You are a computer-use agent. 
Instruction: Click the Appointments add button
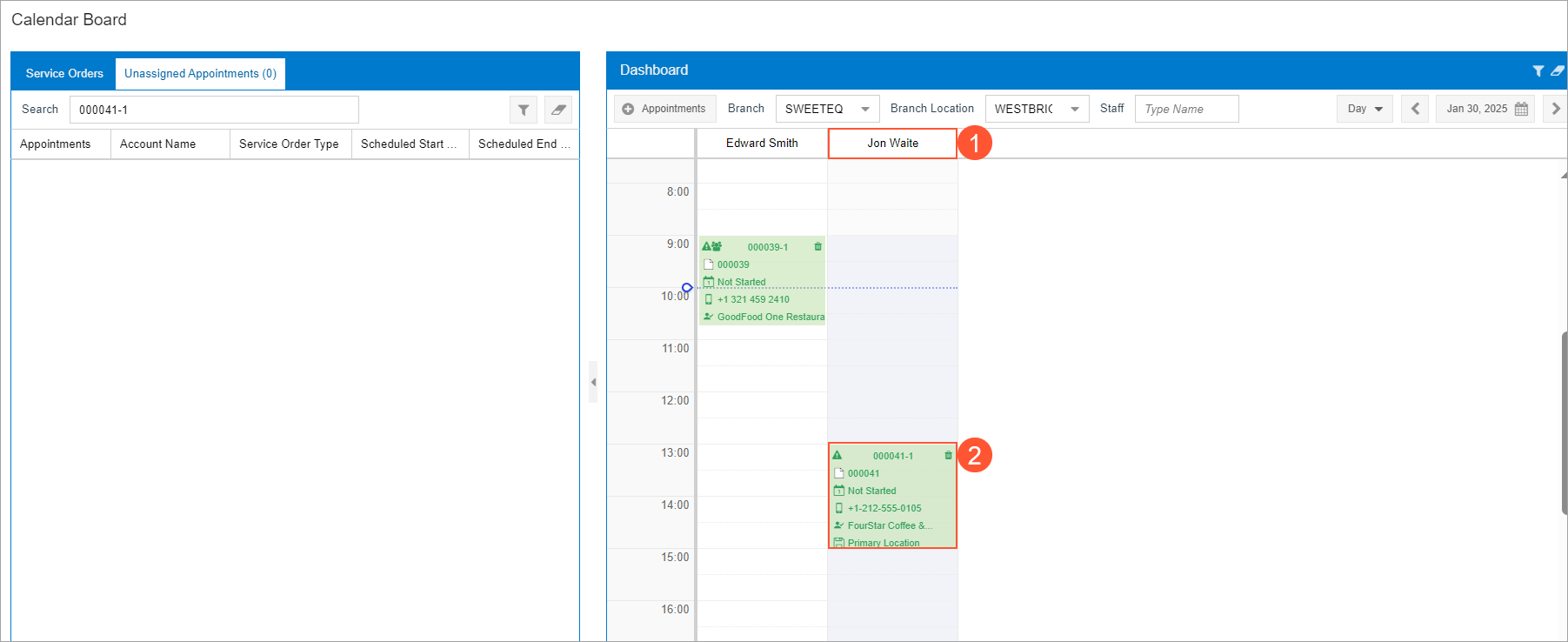tap(665, 109)
